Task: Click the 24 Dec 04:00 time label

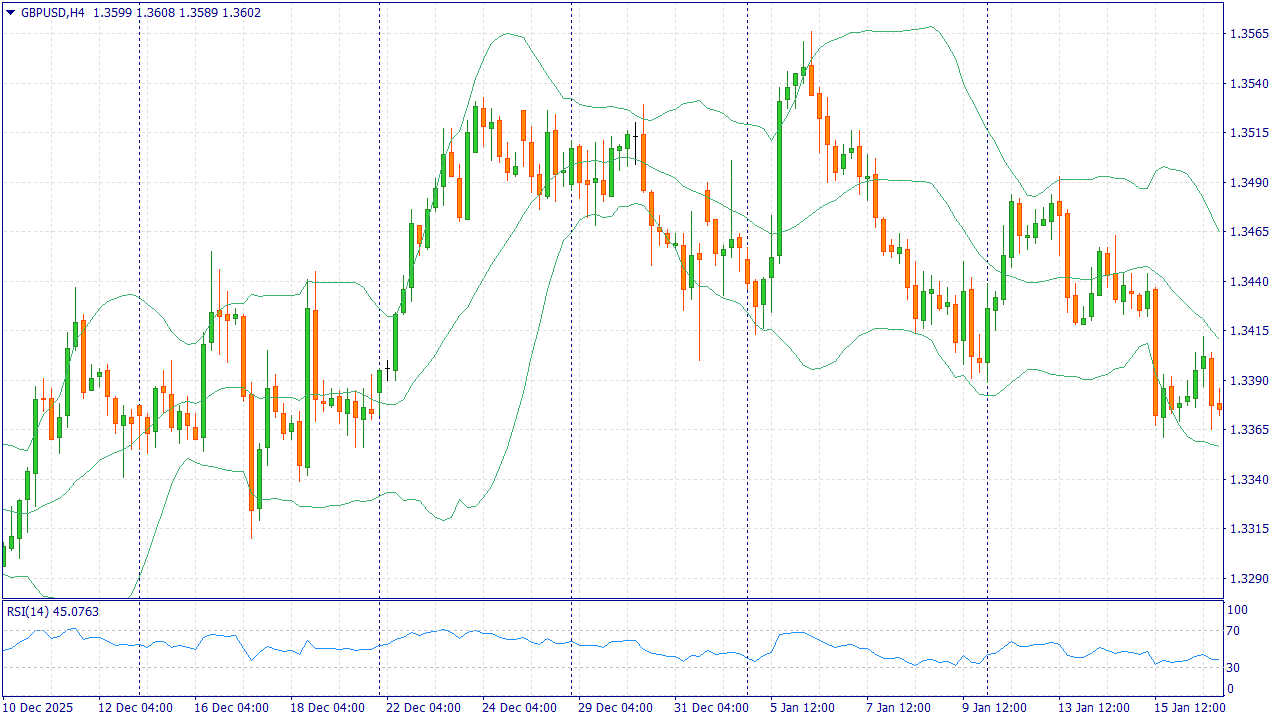Action: [x=519, y=708]
